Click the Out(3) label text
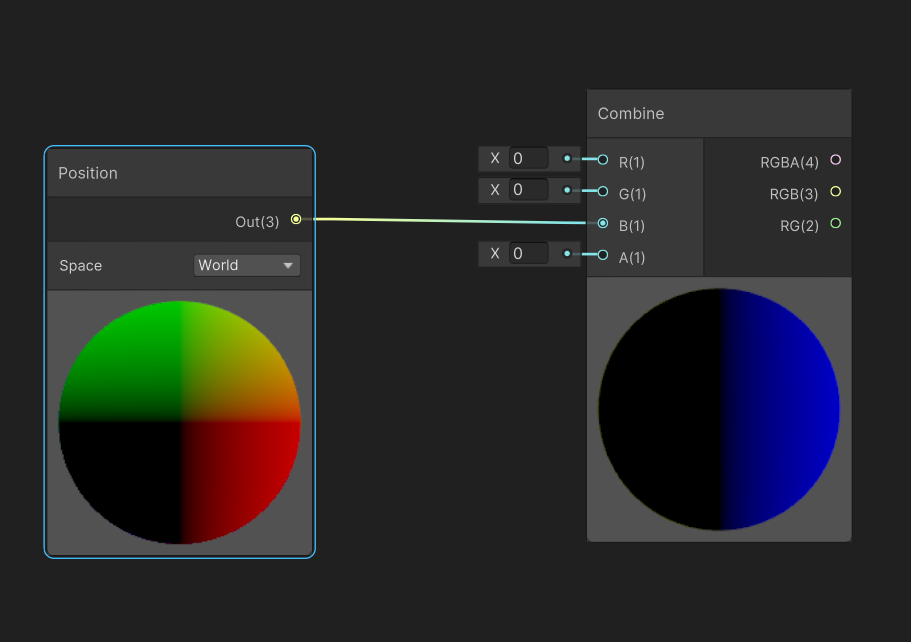The width and height of the screenshot is (911, 642). click(x=257, y=222)
